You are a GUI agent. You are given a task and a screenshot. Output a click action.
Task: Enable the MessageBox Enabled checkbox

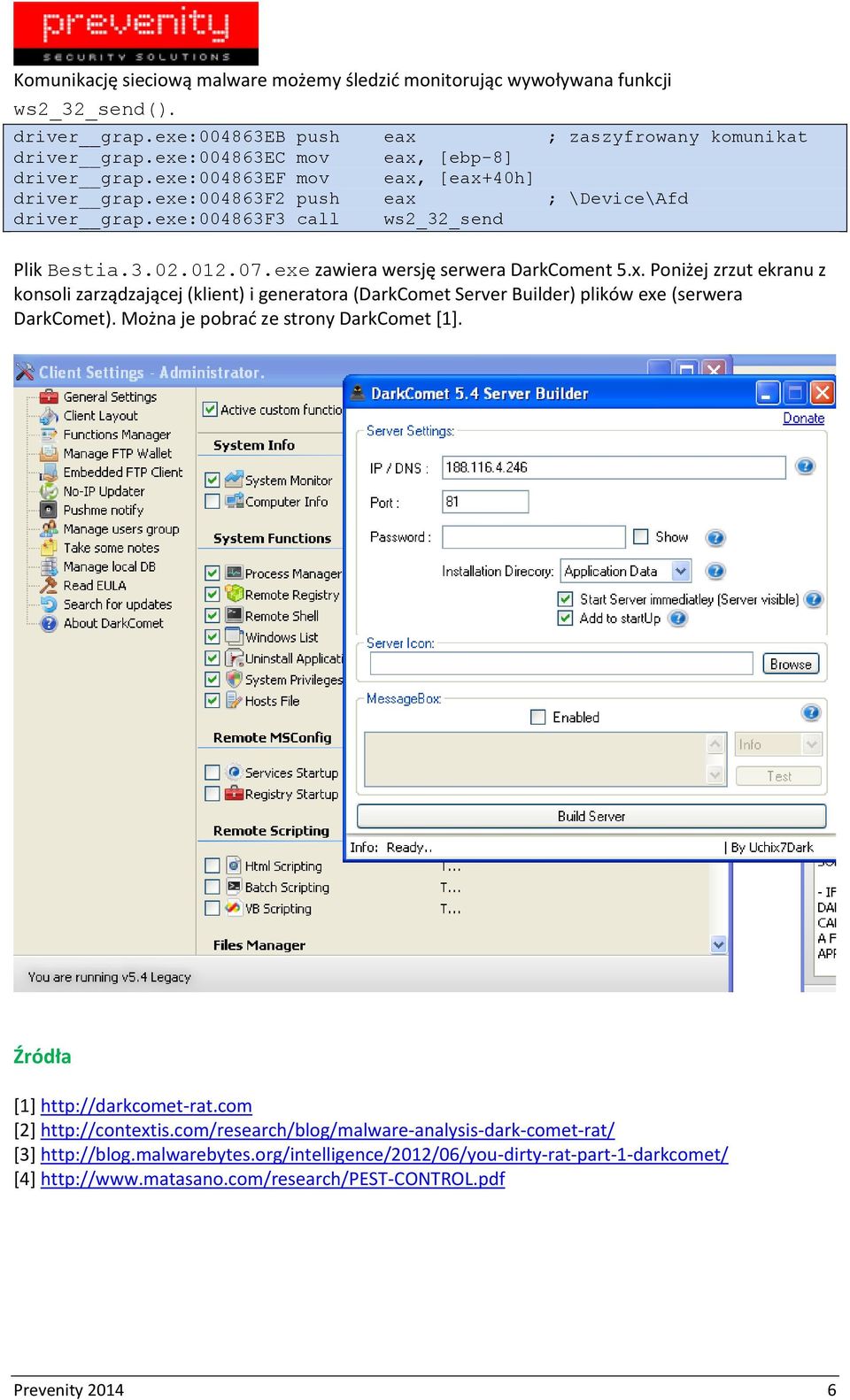click(x=537, y=717)
